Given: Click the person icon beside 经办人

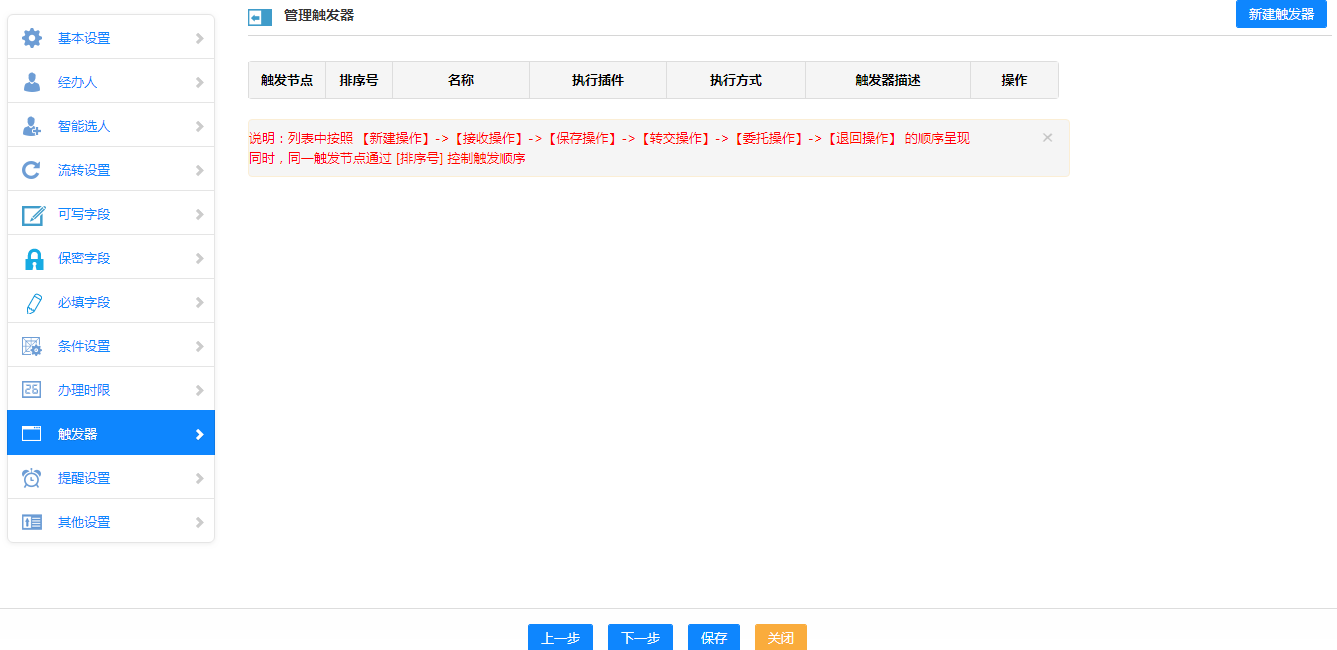Looking at the screenshot, I should pyautogui.click(x=32, y=82).
